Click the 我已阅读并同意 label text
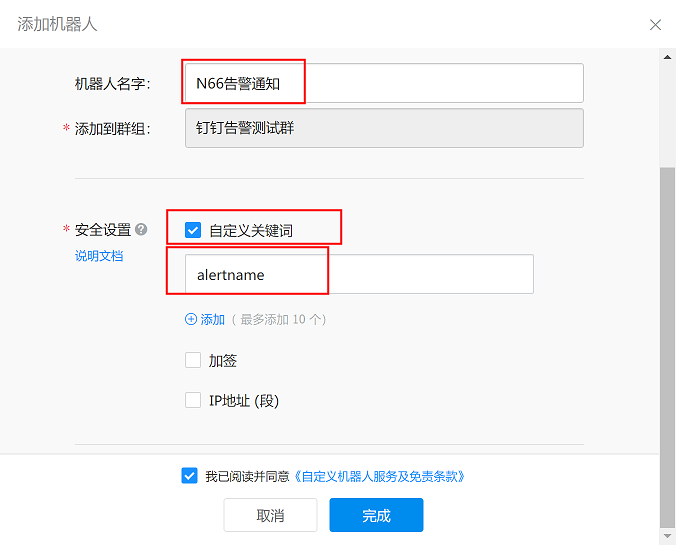The height and width of the screenshot is (545, 676). tap(247, 476)
